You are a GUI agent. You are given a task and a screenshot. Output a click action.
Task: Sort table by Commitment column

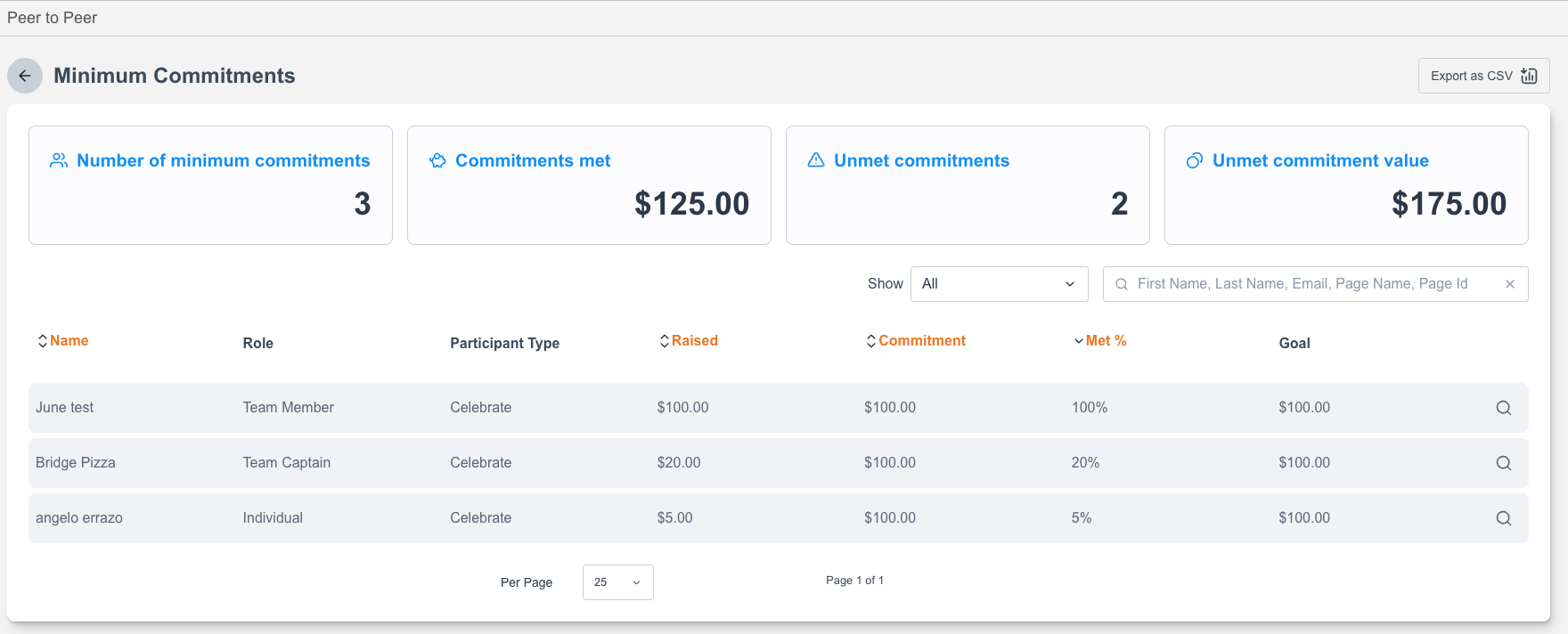(916, 341)
